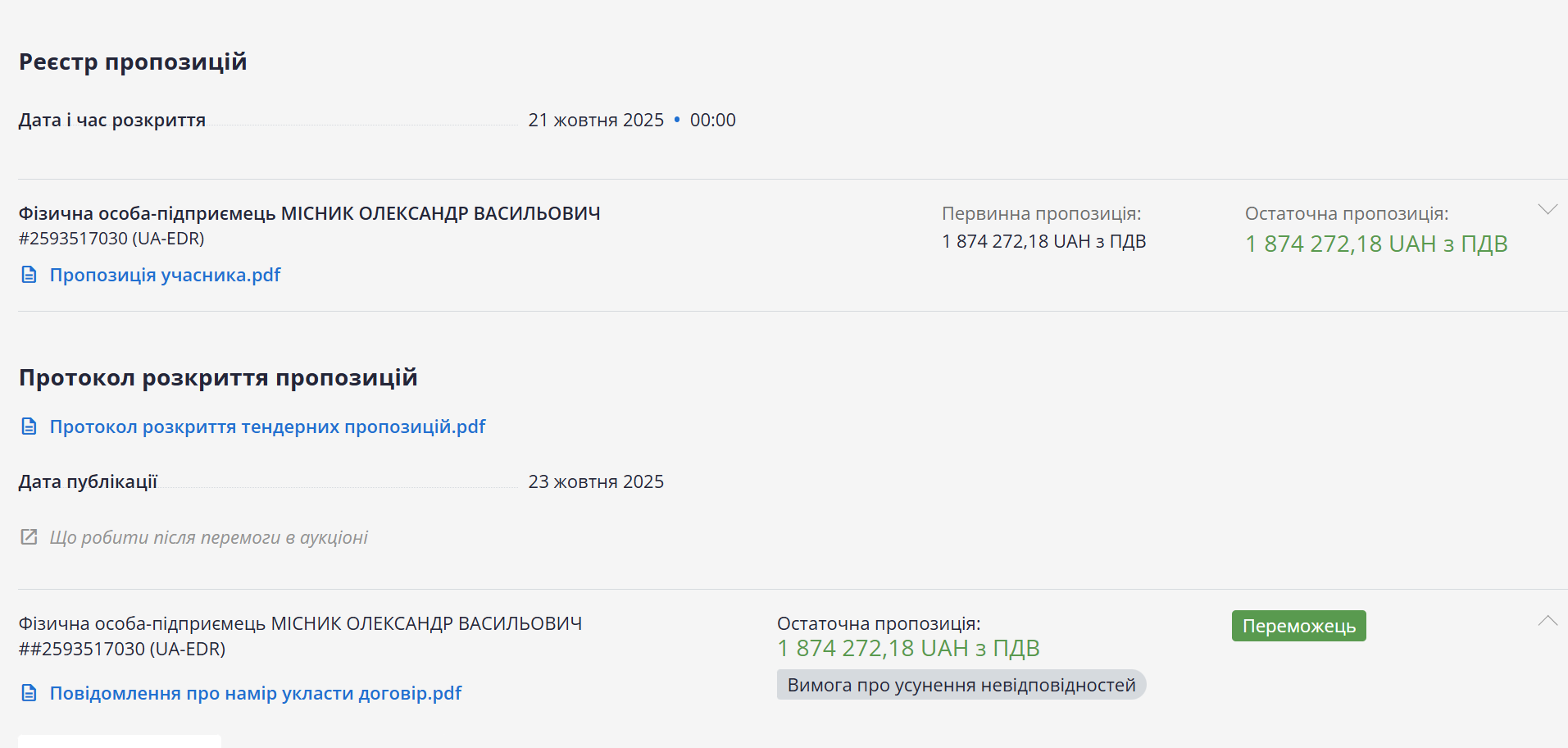The height and width of the screenshot is (748, 1568).
Task: Click the Первинна пропозиція amount 1 874 272,18 UAH
Action: 1043,241
